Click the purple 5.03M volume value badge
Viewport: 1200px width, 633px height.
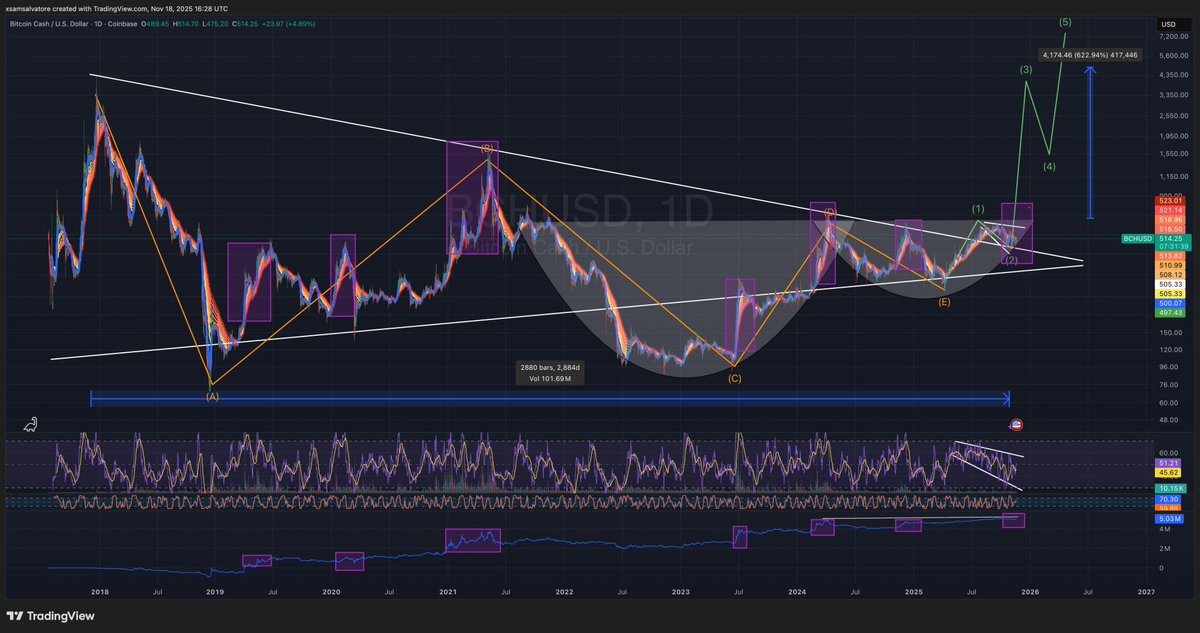pos(1168,519)
